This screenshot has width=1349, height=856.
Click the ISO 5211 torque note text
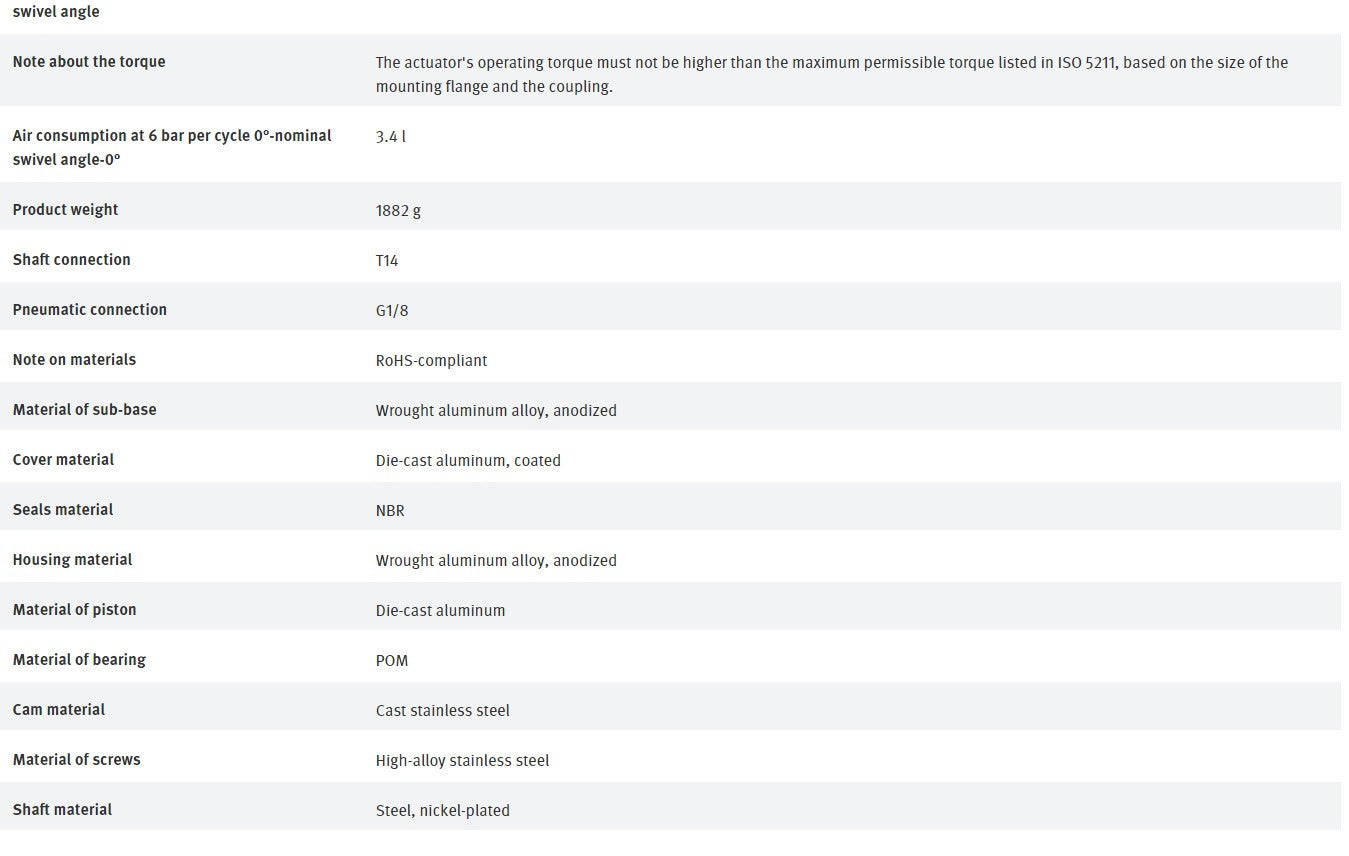[x=832, y=74]
